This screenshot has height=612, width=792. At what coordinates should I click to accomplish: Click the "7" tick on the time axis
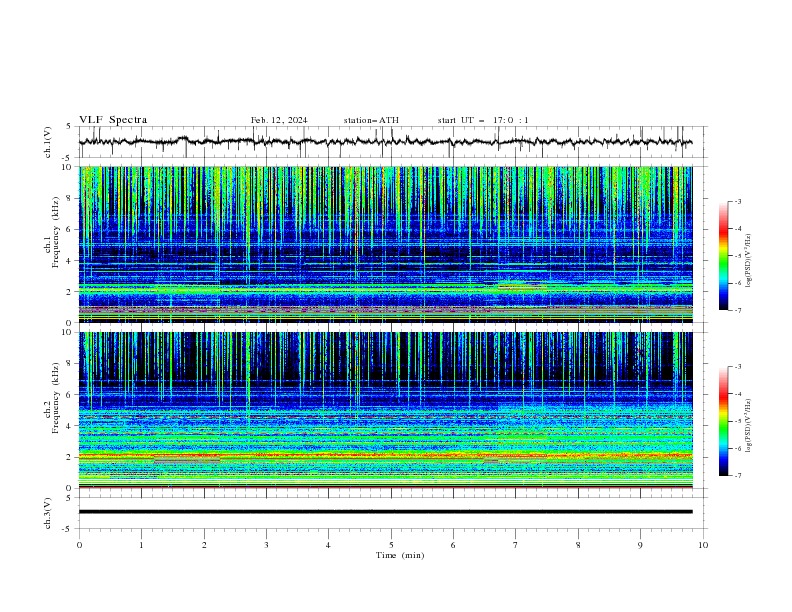tap(516, 545)
